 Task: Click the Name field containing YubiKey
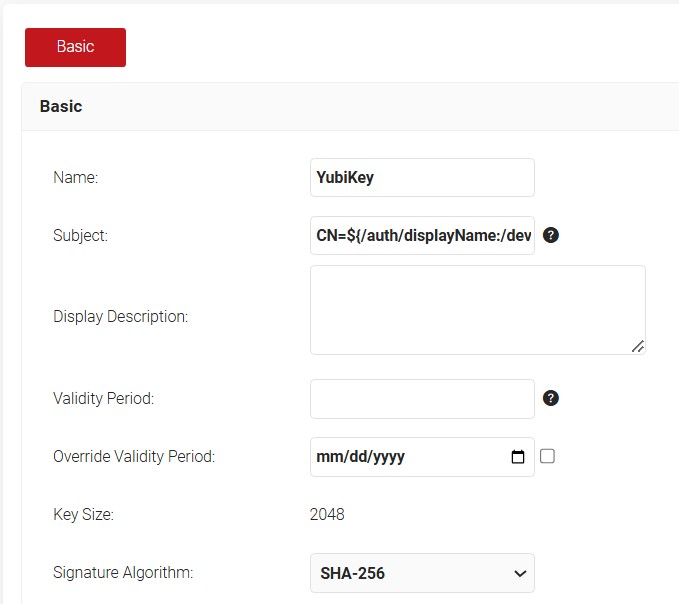[x=422, y=177]
